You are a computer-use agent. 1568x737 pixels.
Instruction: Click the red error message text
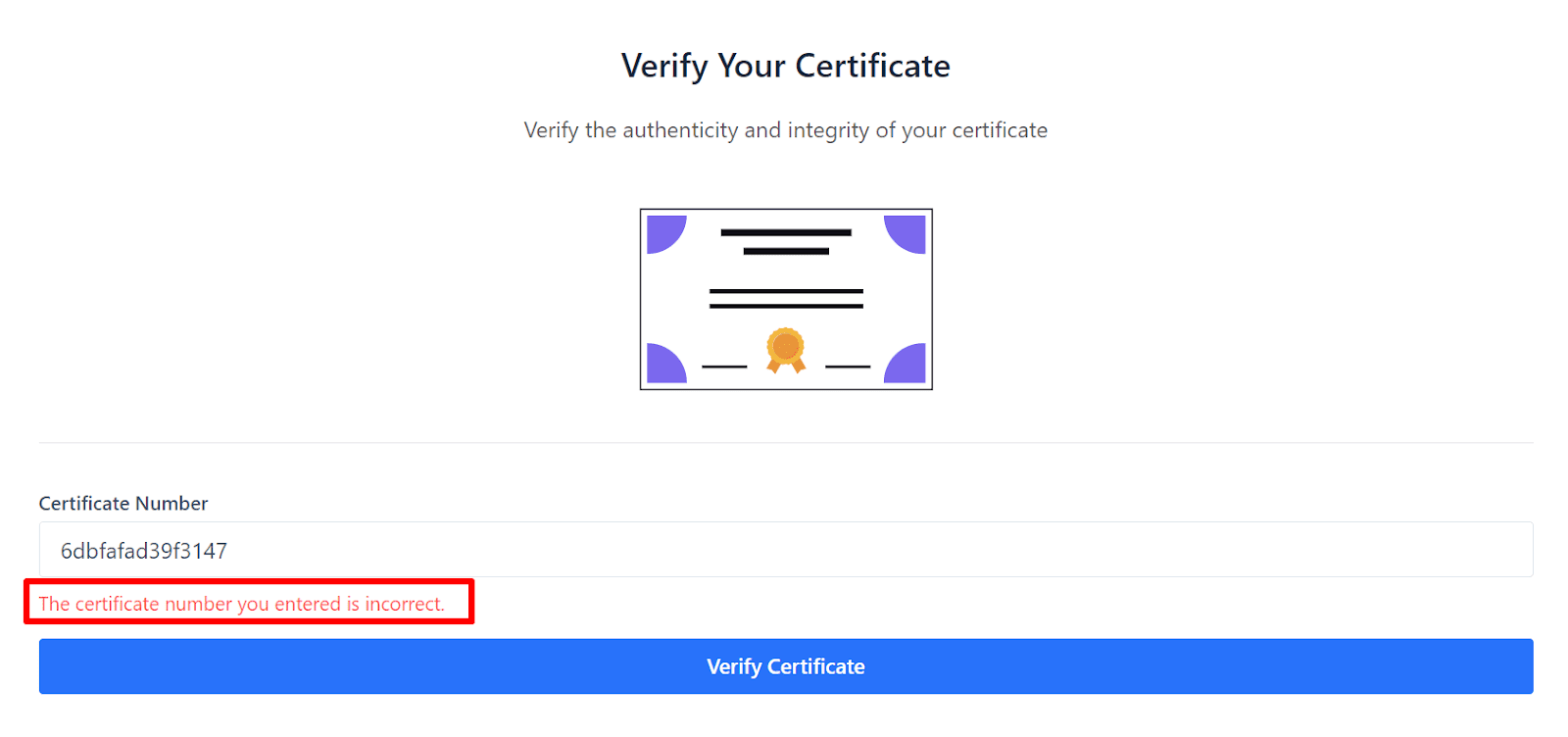pyautogui.click(x=240, y=604)
